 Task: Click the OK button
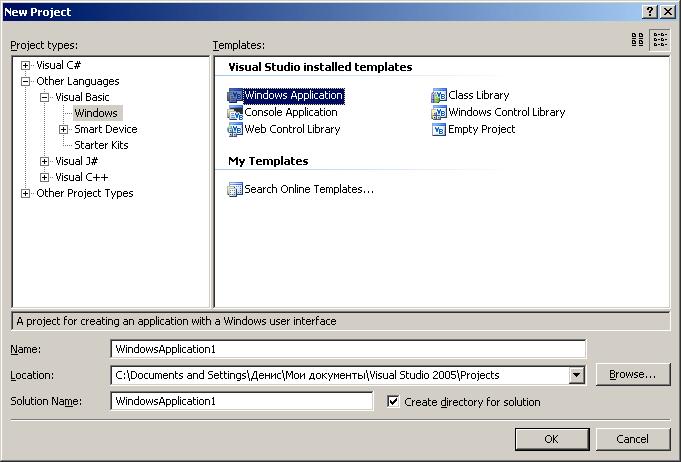pyautogui.click(x=552, y=439)
